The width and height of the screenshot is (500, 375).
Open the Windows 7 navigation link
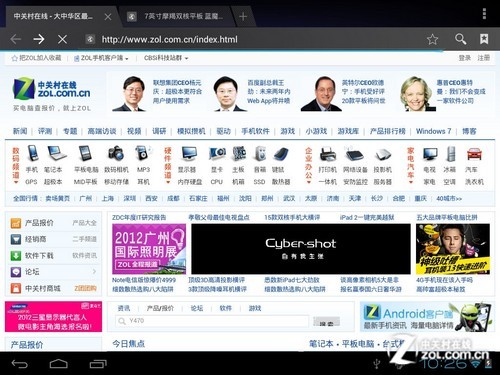click(433, 131)
